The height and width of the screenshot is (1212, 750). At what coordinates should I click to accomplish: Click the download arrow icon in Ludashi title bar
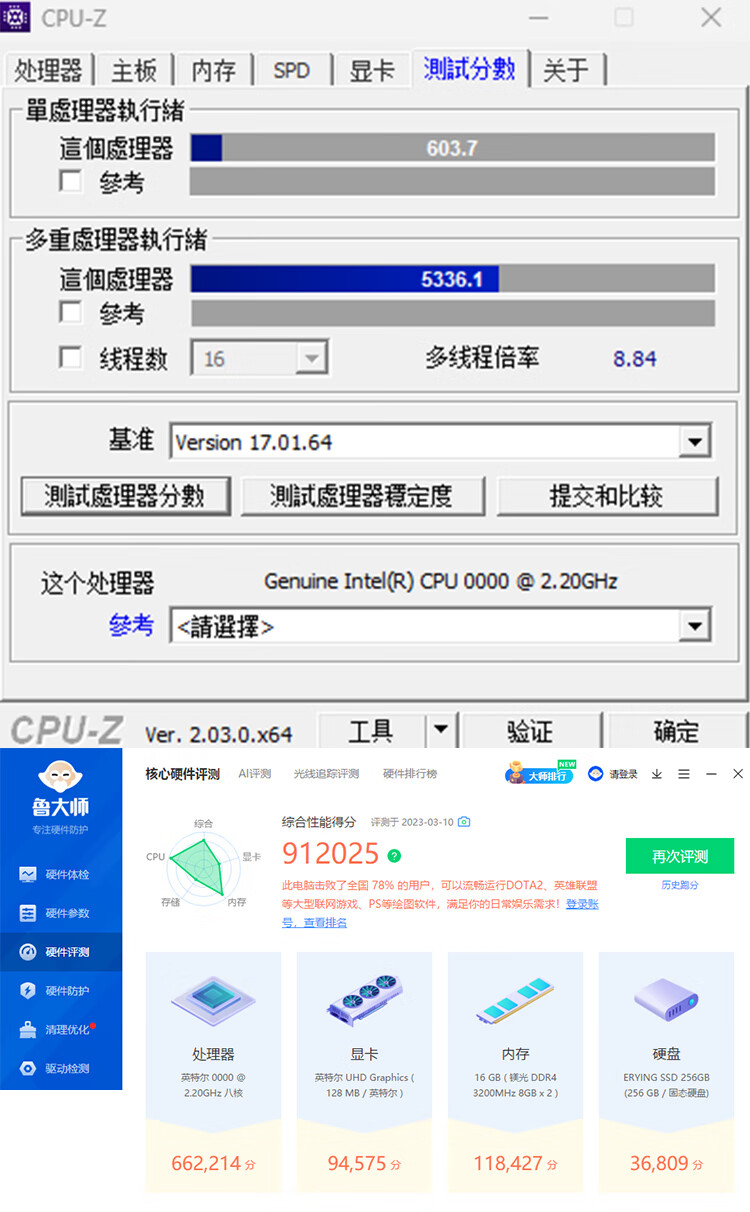point(657,774)
